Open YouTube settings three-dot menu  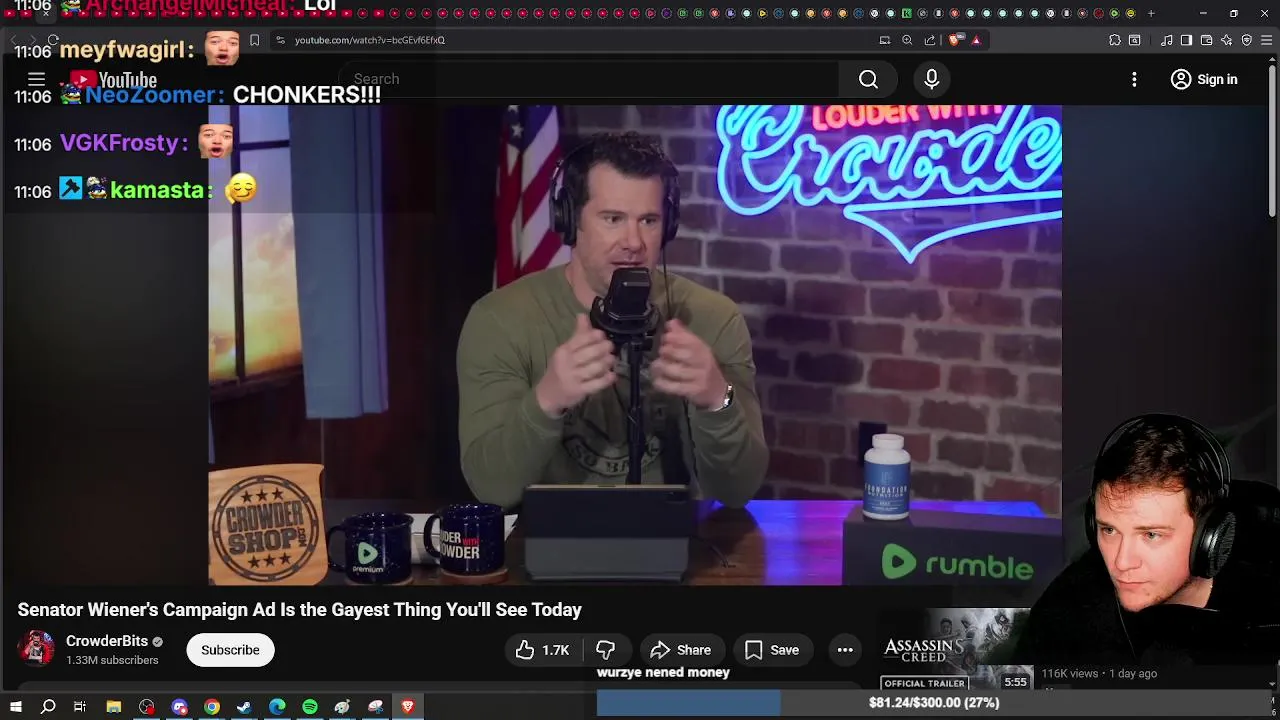1134,79
